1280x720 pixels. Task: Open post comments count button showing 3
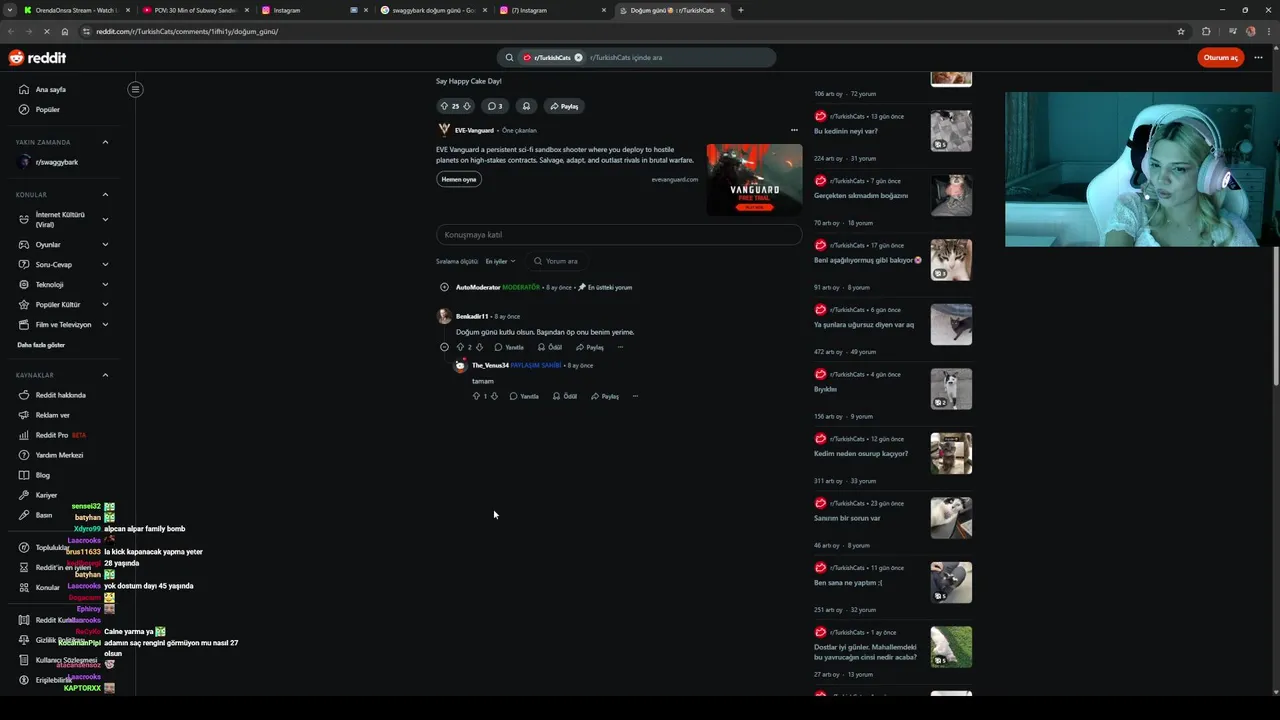click(494, 106)
